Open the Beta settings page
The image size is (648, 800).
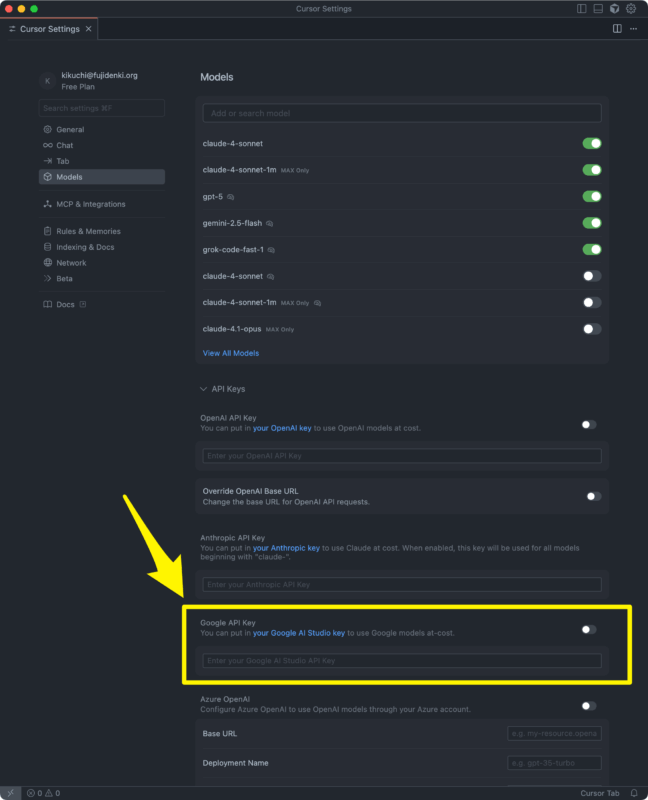[x=102, y=279]
